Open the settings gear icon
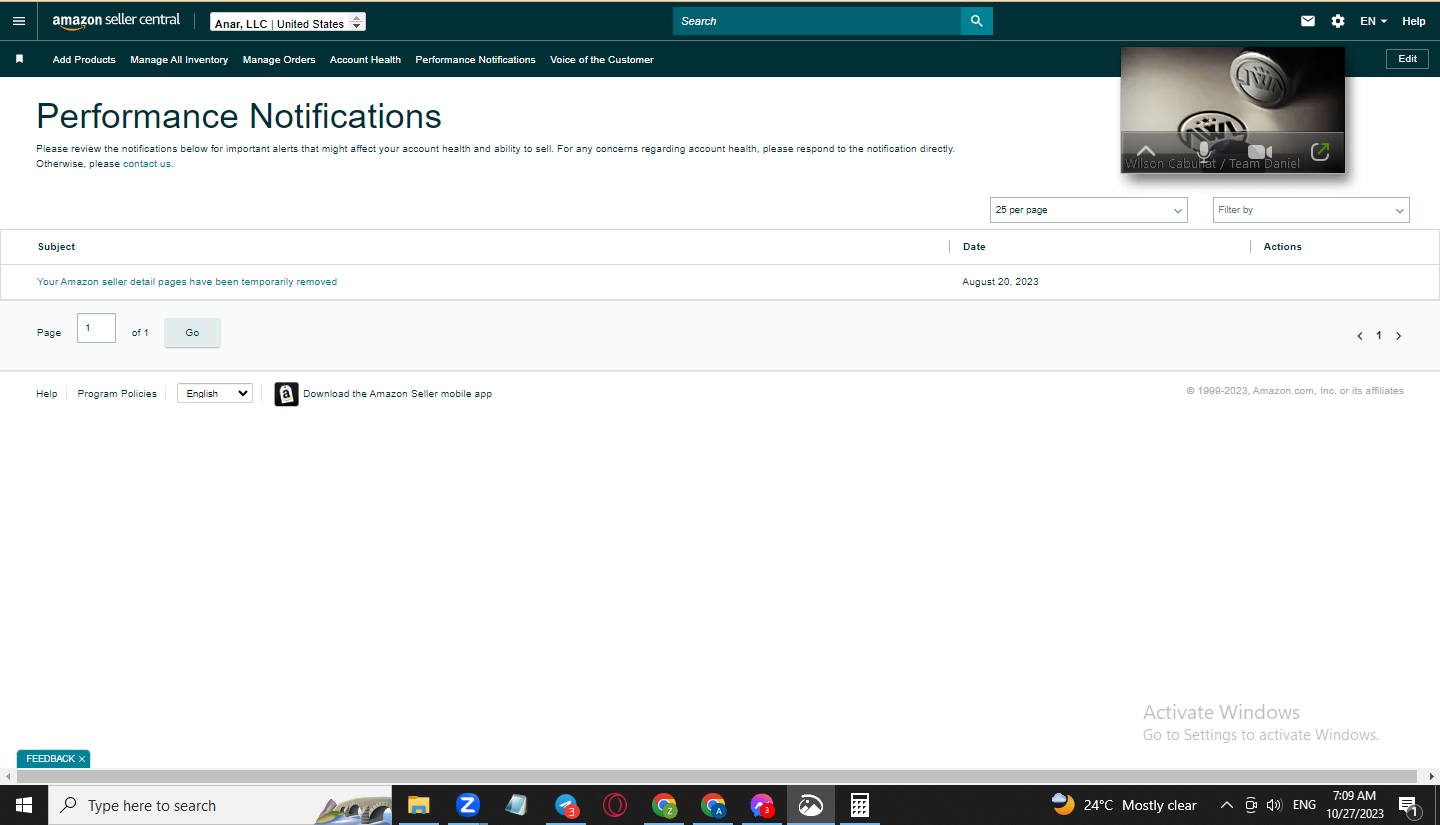The width and height of the screenshot is (1440, 825). 1338,21
